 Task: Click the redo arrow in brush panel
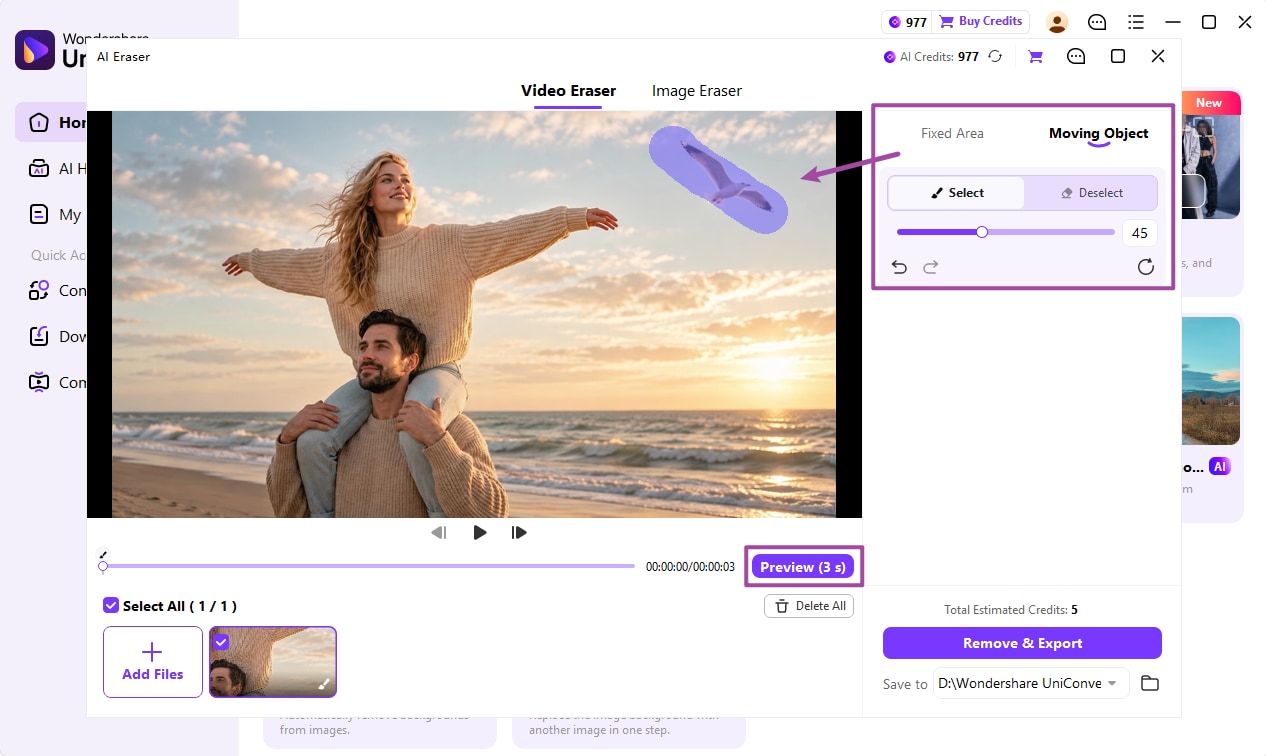931,267
